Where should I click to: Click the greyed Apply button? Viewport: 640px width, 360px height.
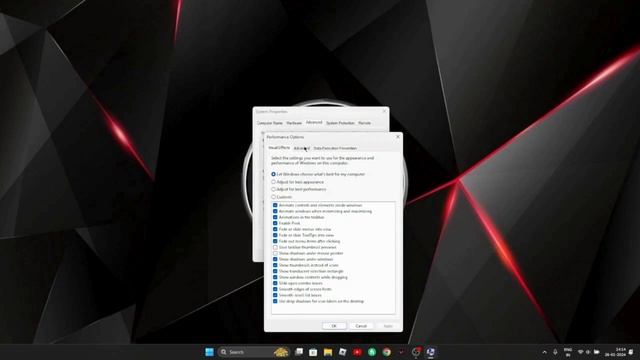pyautogui.click(x=388, y=326)
